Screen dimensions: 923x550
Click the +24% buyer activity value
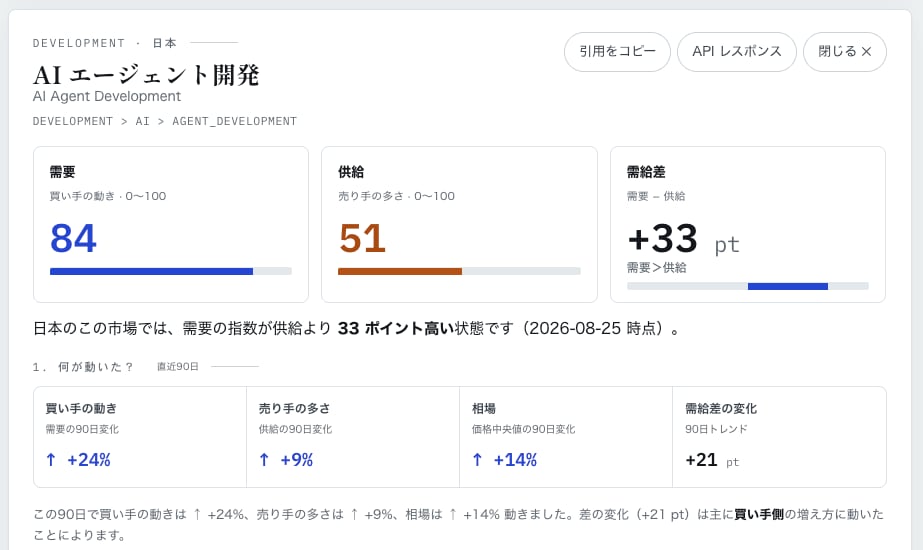pos(89,460)
